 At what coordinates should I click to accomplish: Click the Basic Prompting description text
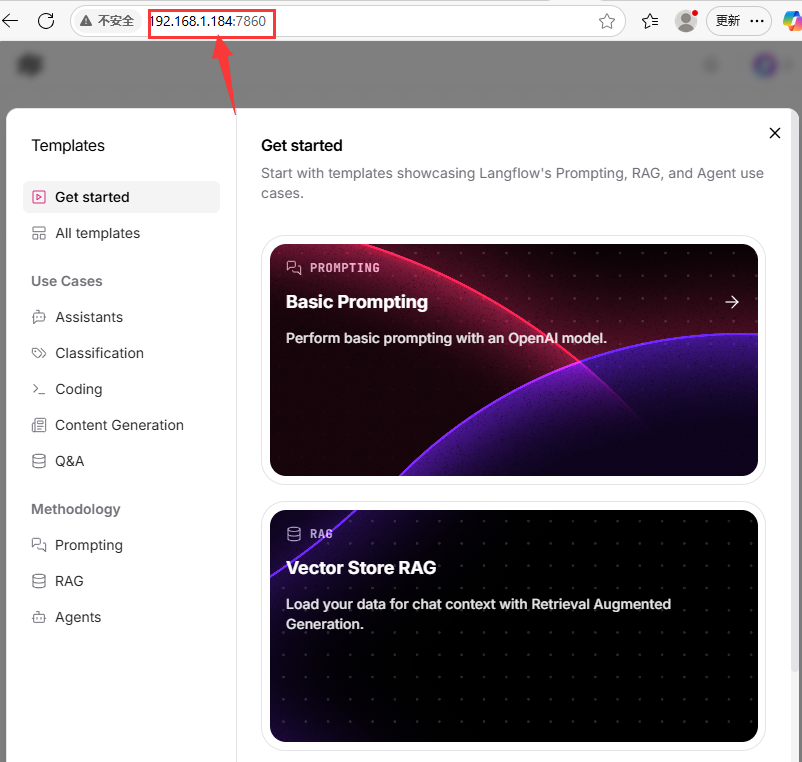[x=446, y=338]
